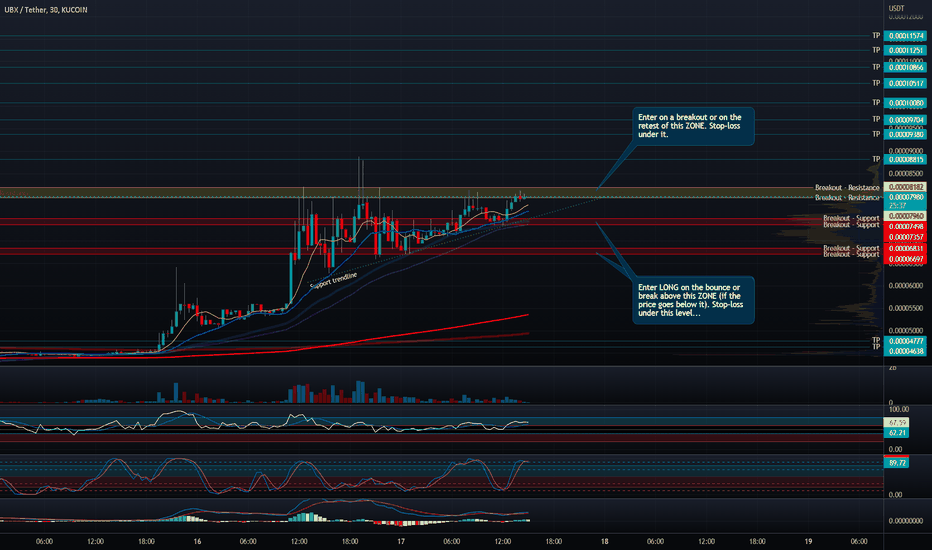Screen dimensions: 932x550
Task: Select the TP price label 0.00009704
Action: (905, 120)
